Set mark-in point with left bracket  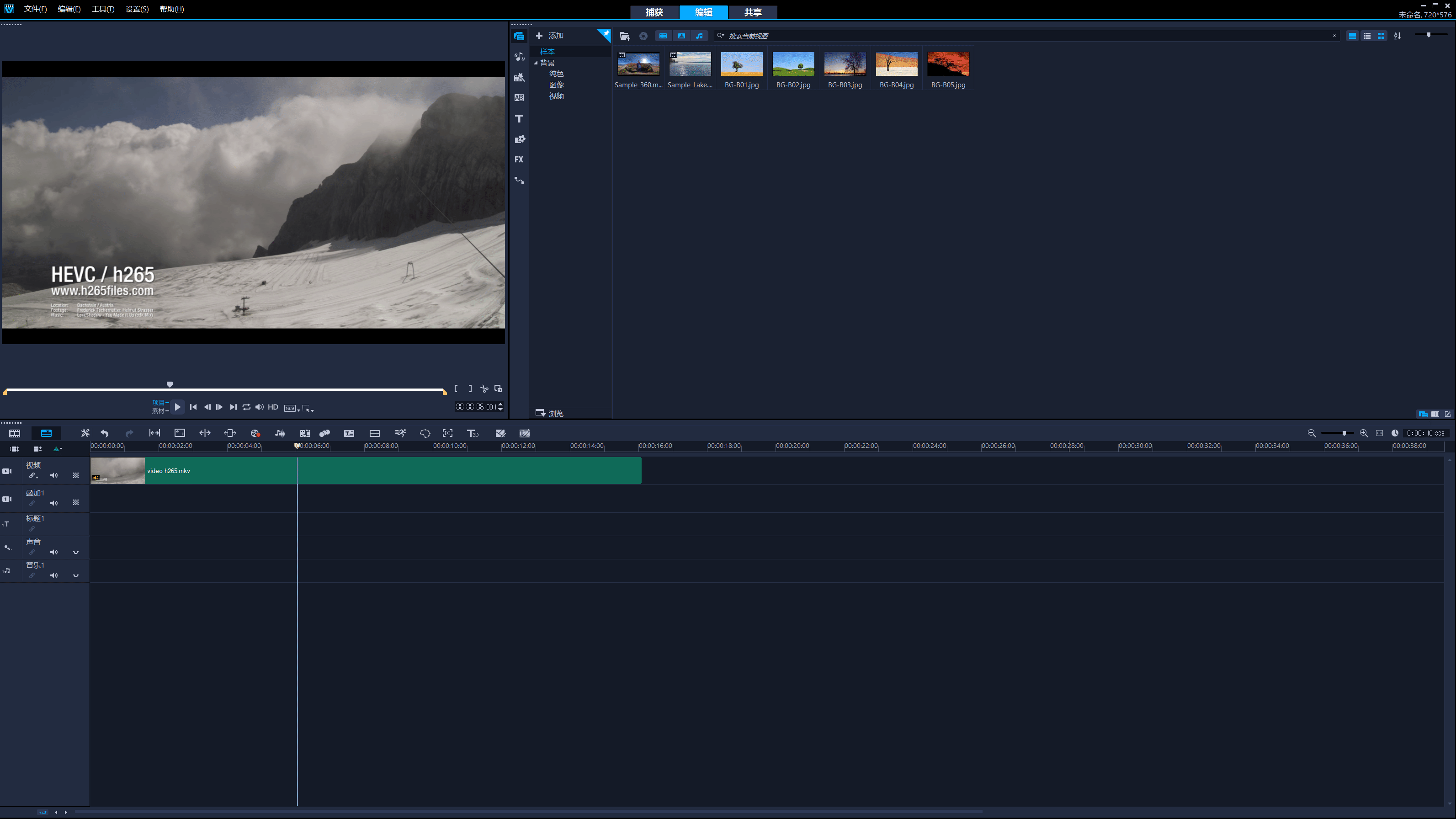pyautogui.click(x=456, y=388)
